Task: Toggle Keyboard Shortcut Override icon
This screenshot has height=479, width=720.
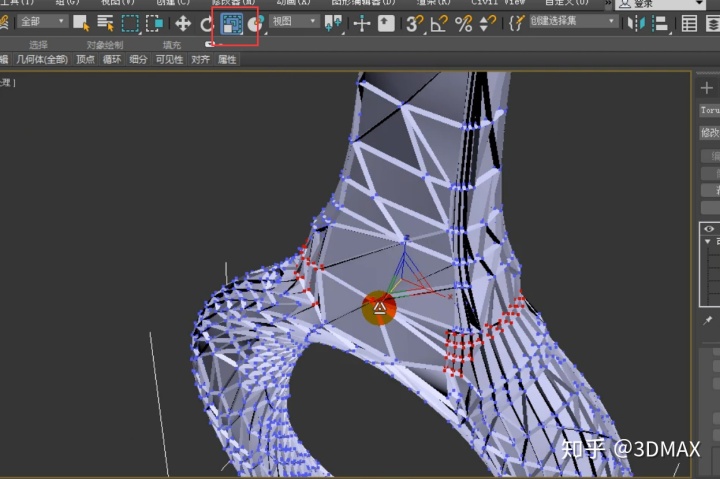Action: click(x=386, y=23)
